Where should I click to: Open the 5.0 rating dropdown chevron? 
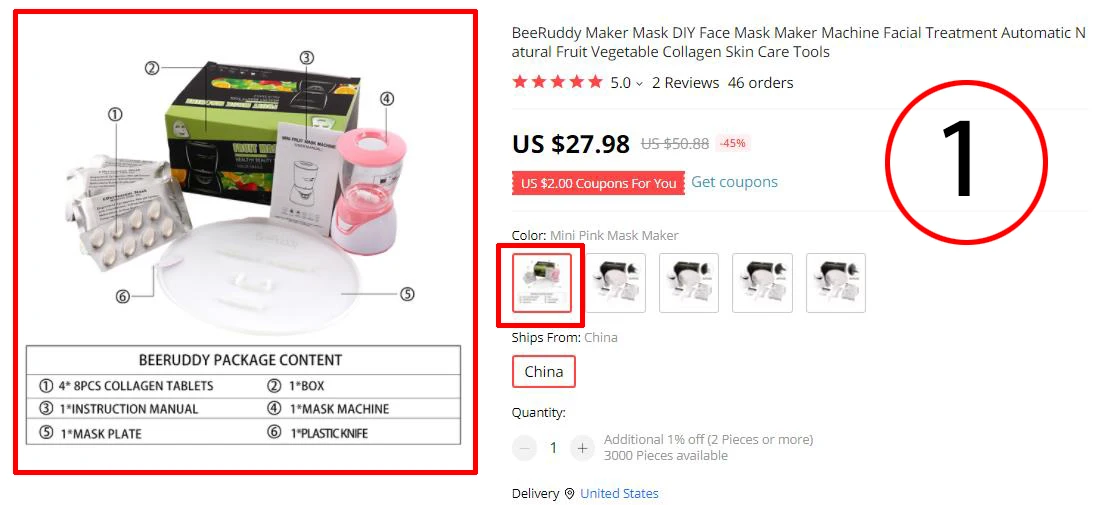tap(639, 84)
